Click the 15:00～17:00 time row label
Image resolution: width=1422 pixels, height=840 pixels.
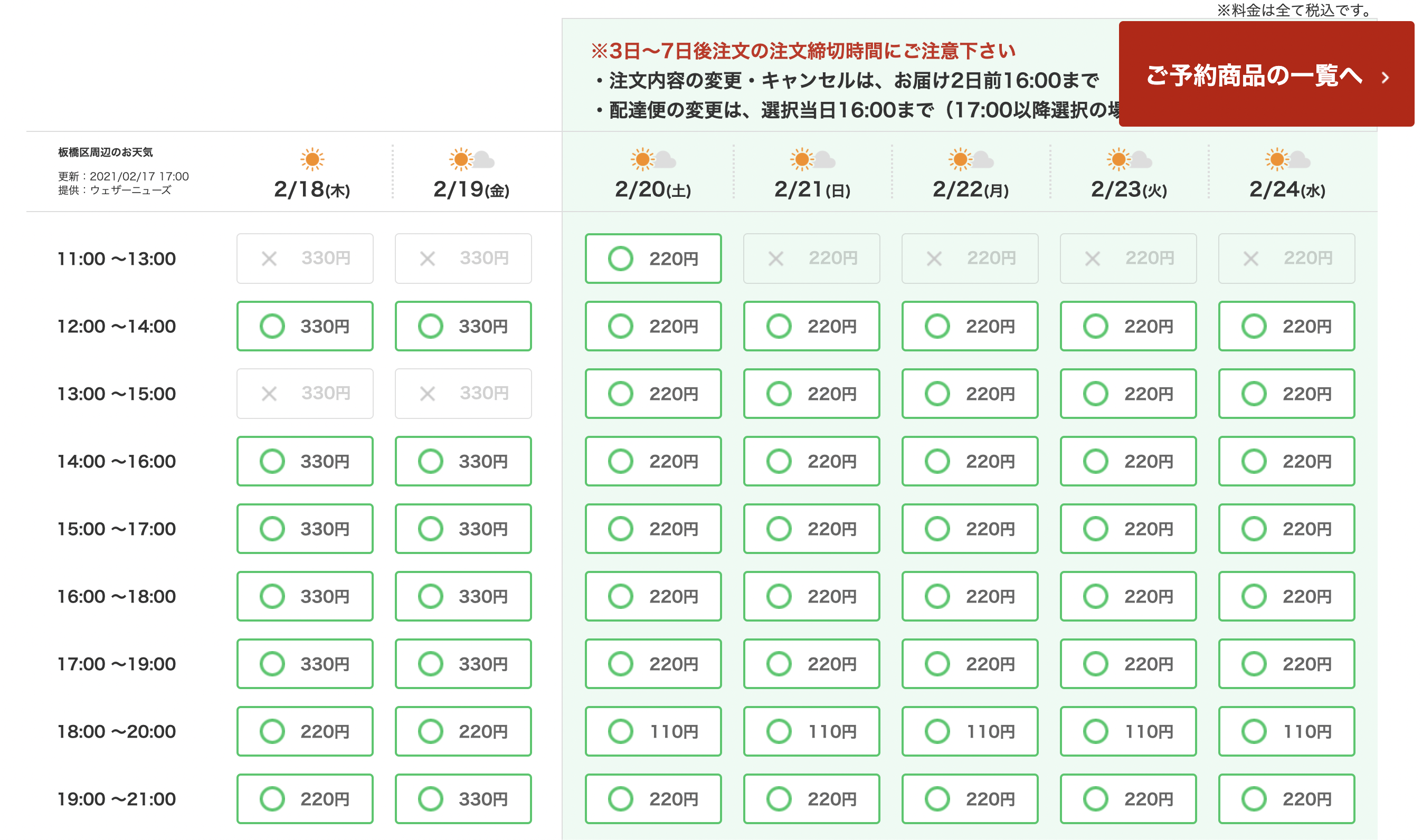tap(117, 529)
